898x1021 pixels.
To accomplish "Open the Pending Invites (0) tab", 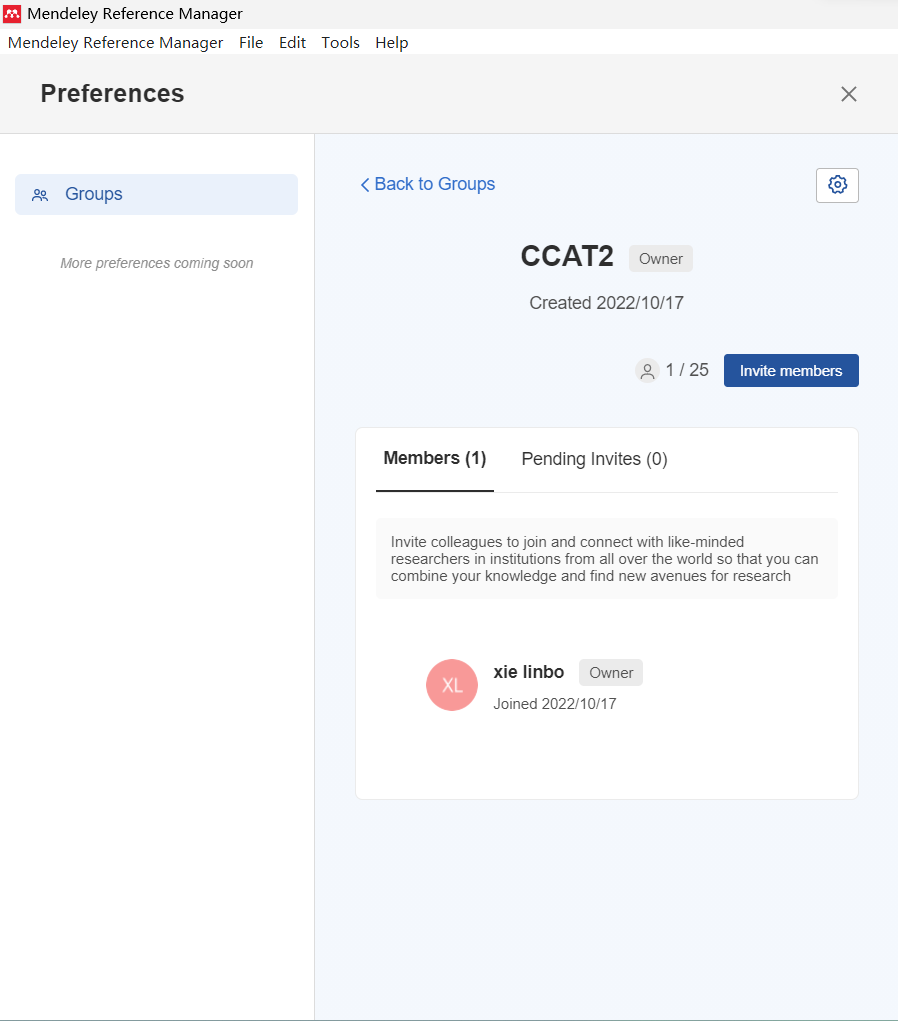I will click(594, 459).
